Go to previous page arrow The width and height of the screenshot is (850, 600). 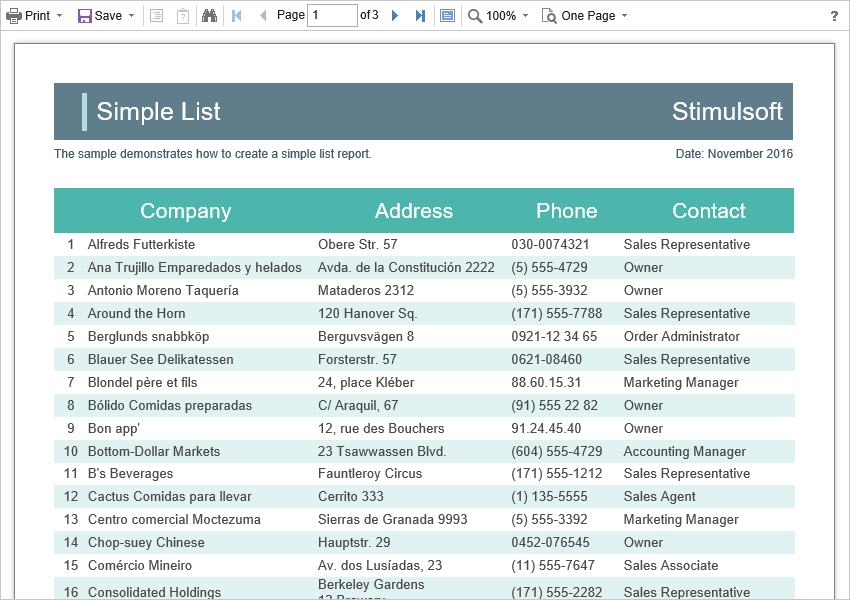pos(263,16)
